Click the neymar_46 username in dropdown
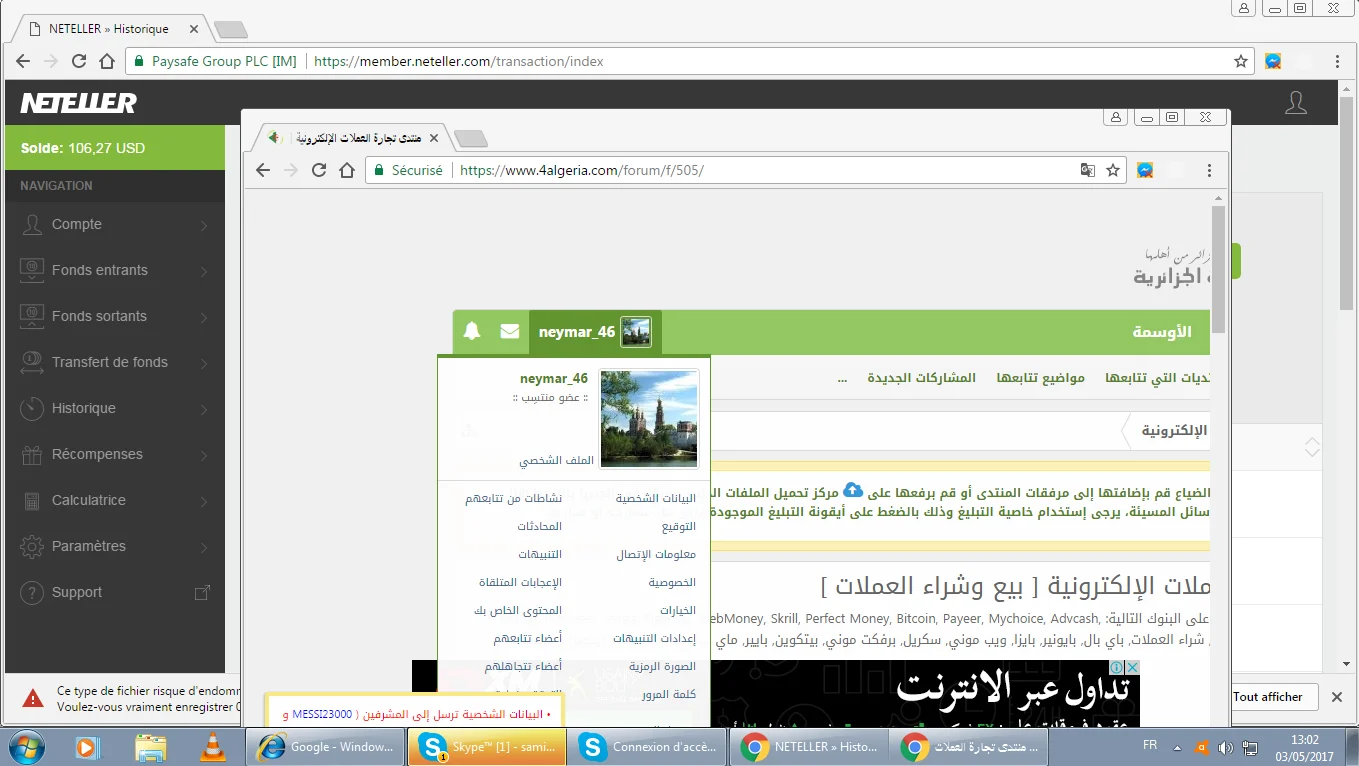1359x766 pixels. 554,379
